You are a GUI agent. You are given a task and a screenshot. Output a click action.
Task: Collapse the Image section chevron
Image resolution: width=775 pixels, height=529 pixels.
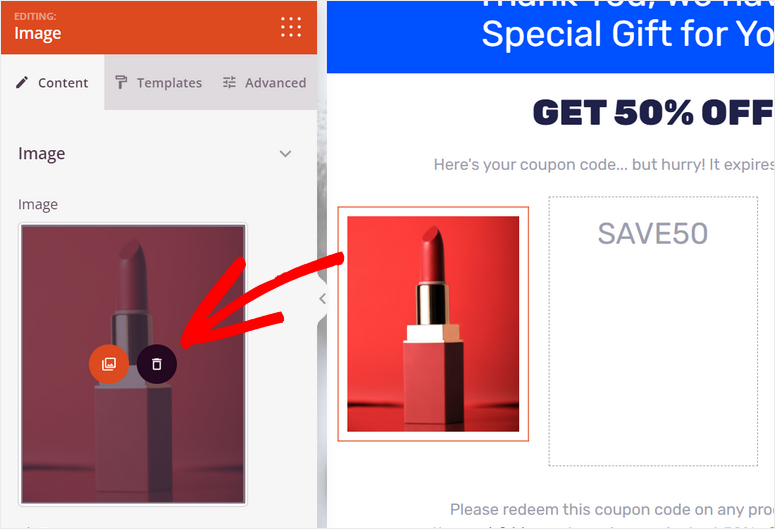285,154
